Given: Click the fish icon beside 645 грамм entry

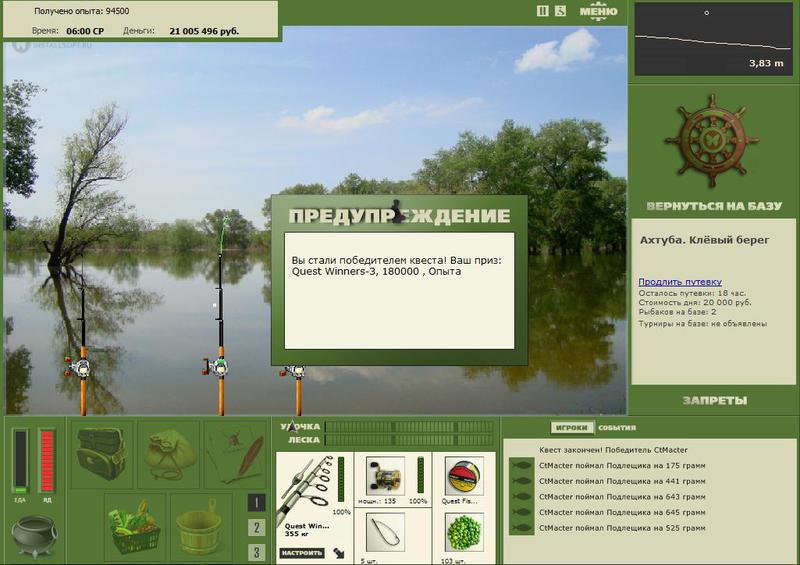Looking at the screenshot, I should pyautogui.click(x=521, y=512).
